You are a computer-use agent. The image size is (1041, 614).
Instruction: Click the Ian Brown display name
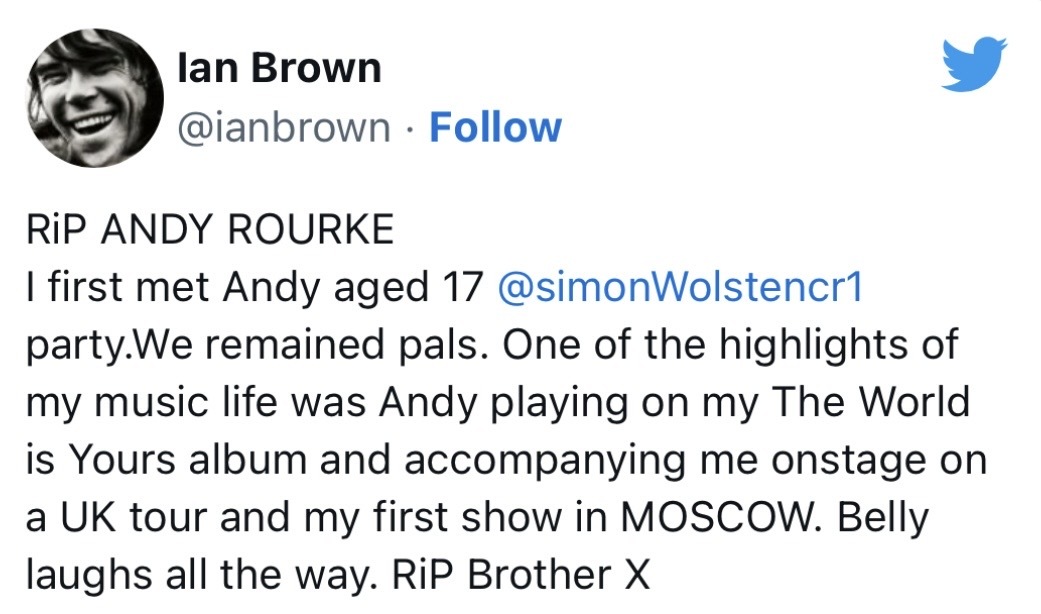point(279,68)
